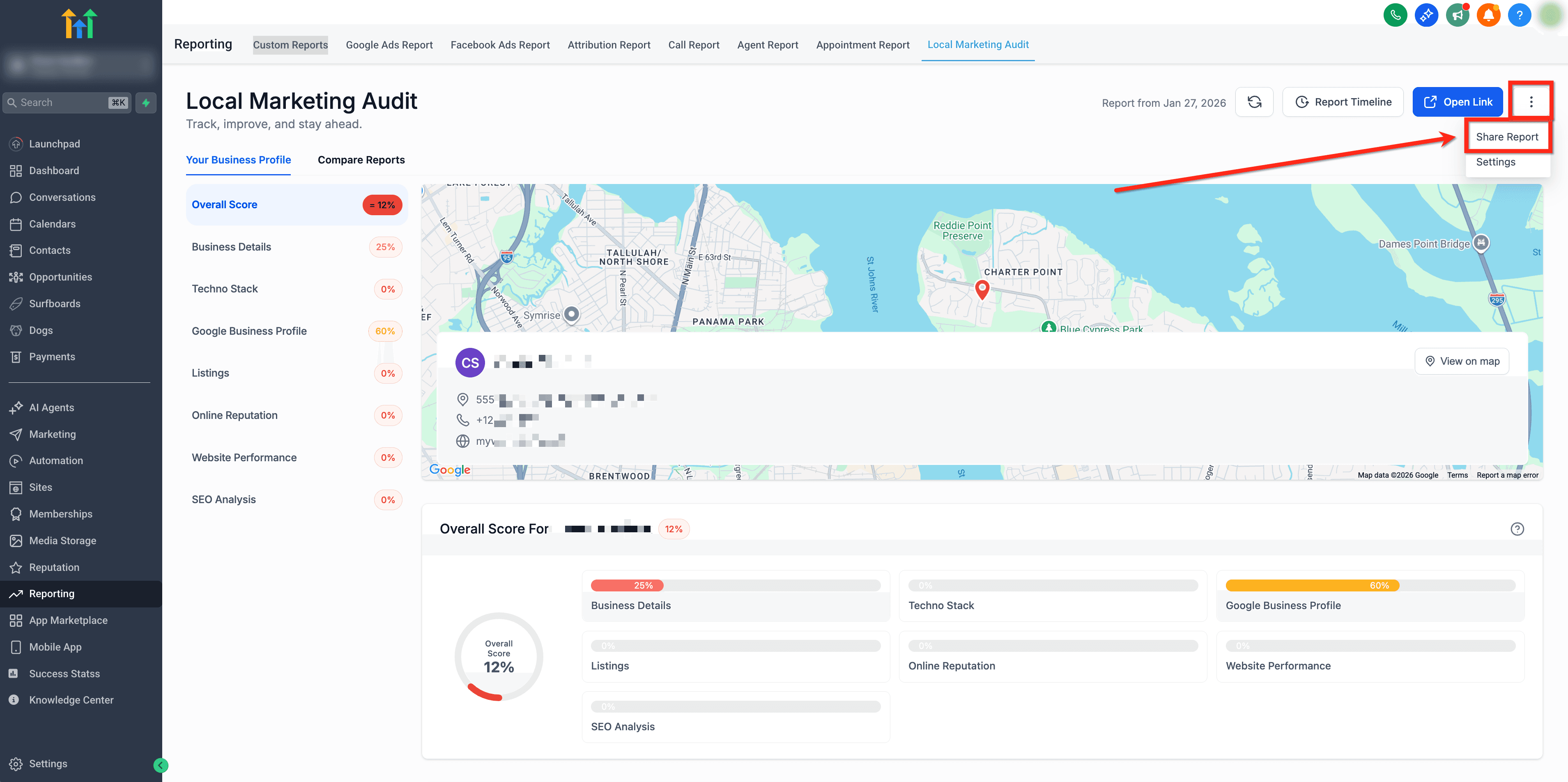Select Techno Stack in the audit list
The image size is (1568, 782).
tap(297, 288)
